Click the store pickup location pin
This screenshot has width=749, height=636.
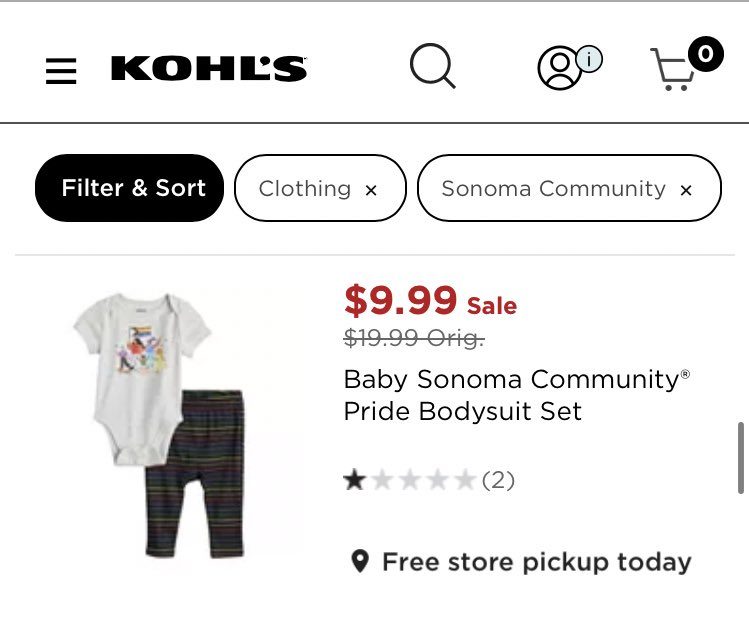(x=360, y=561)
